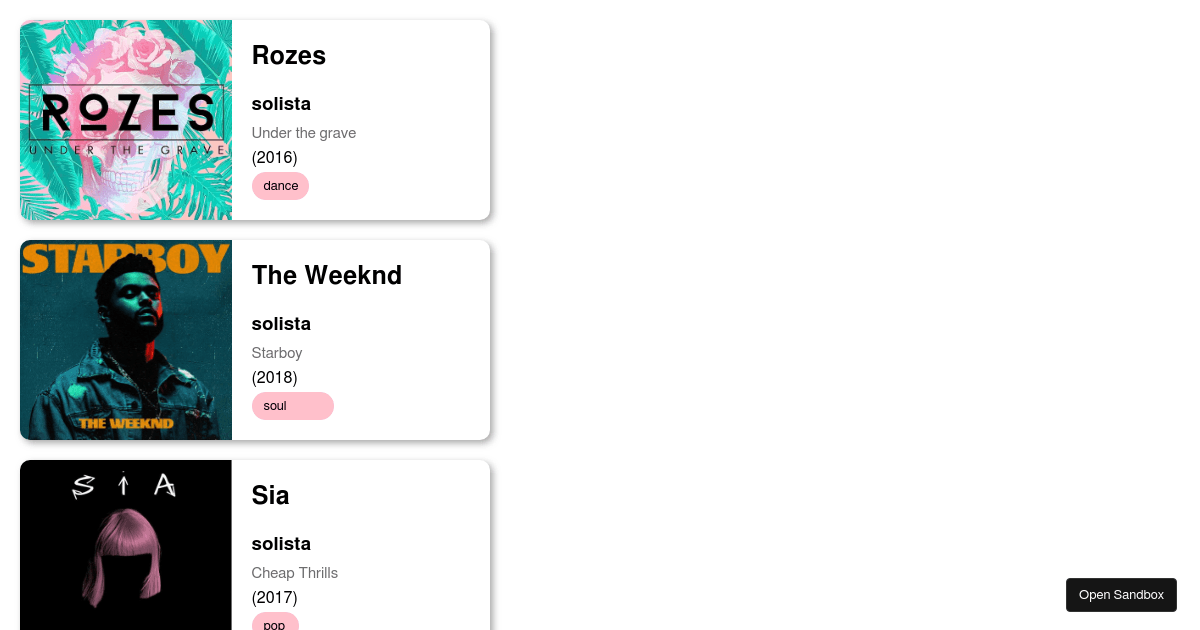The height and width of the screenshot is (630, 1200).
Task: Click the Sia artist name heading
Action: coord(270,496)
